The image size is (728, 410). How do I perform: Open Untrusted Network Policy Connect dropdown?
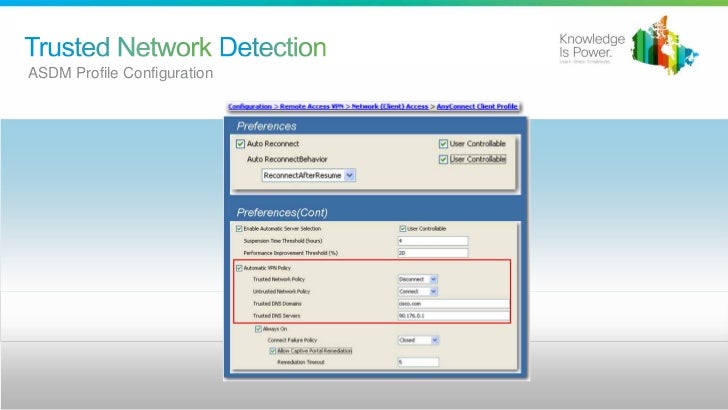[x=417, y=291]
